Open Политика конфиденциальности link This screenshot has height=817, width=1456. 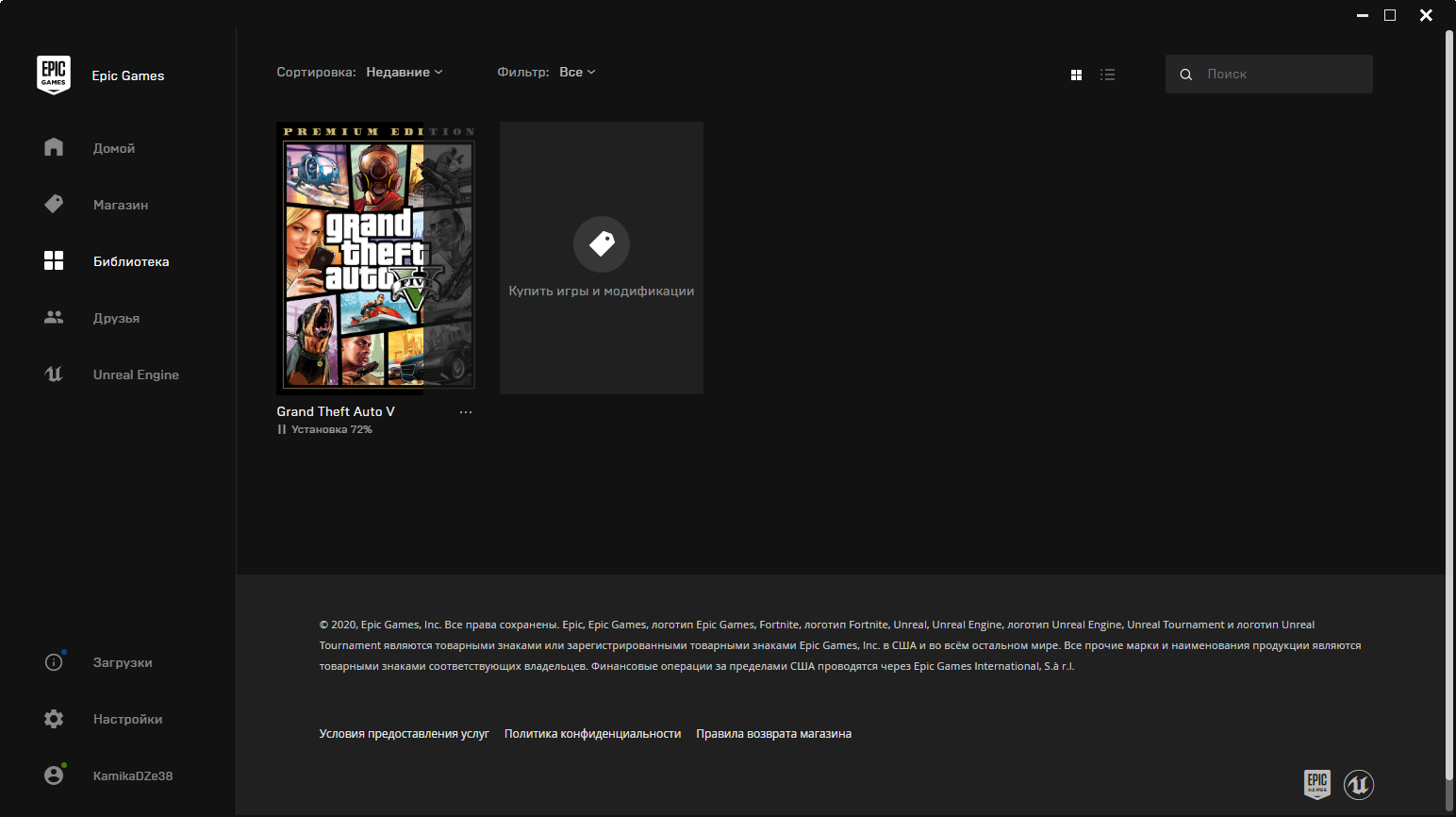pyautogui.click(x=592, y=733)
